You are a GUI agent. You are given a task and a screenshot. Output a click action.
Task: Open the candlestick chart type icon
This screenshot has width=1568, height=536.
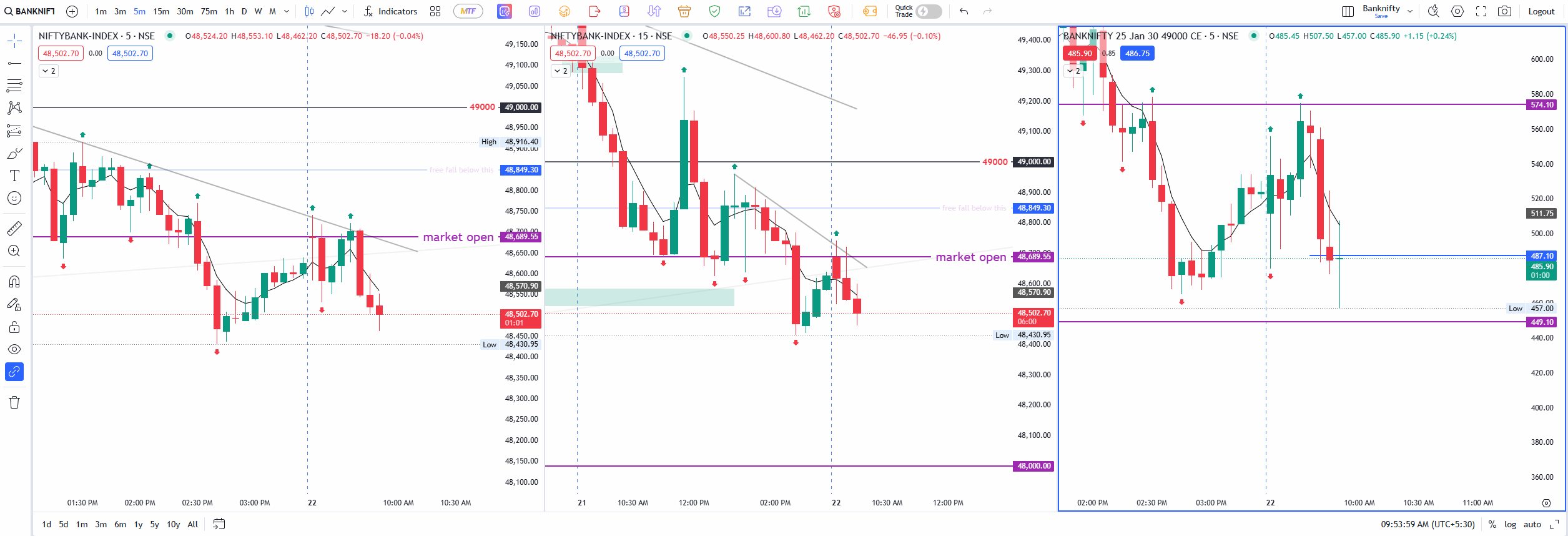coord(309,11)
